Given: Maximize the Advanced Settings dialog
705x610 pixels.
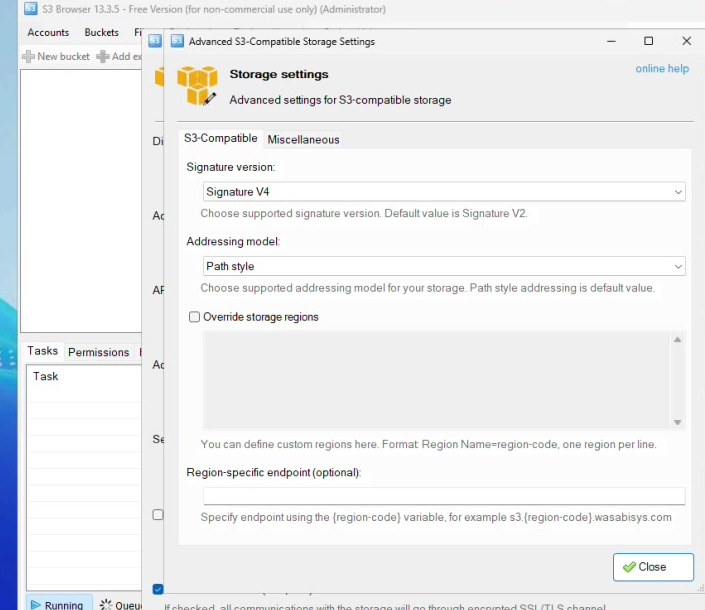Looking at the screenshot, I should [x=648, y=41].
